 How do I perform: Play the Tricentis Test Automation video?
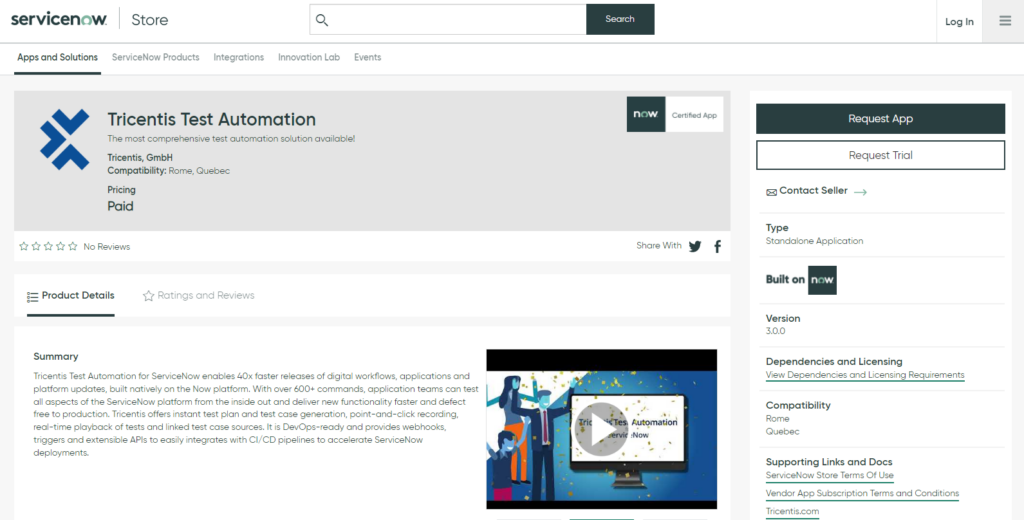[x=601, y=429]
